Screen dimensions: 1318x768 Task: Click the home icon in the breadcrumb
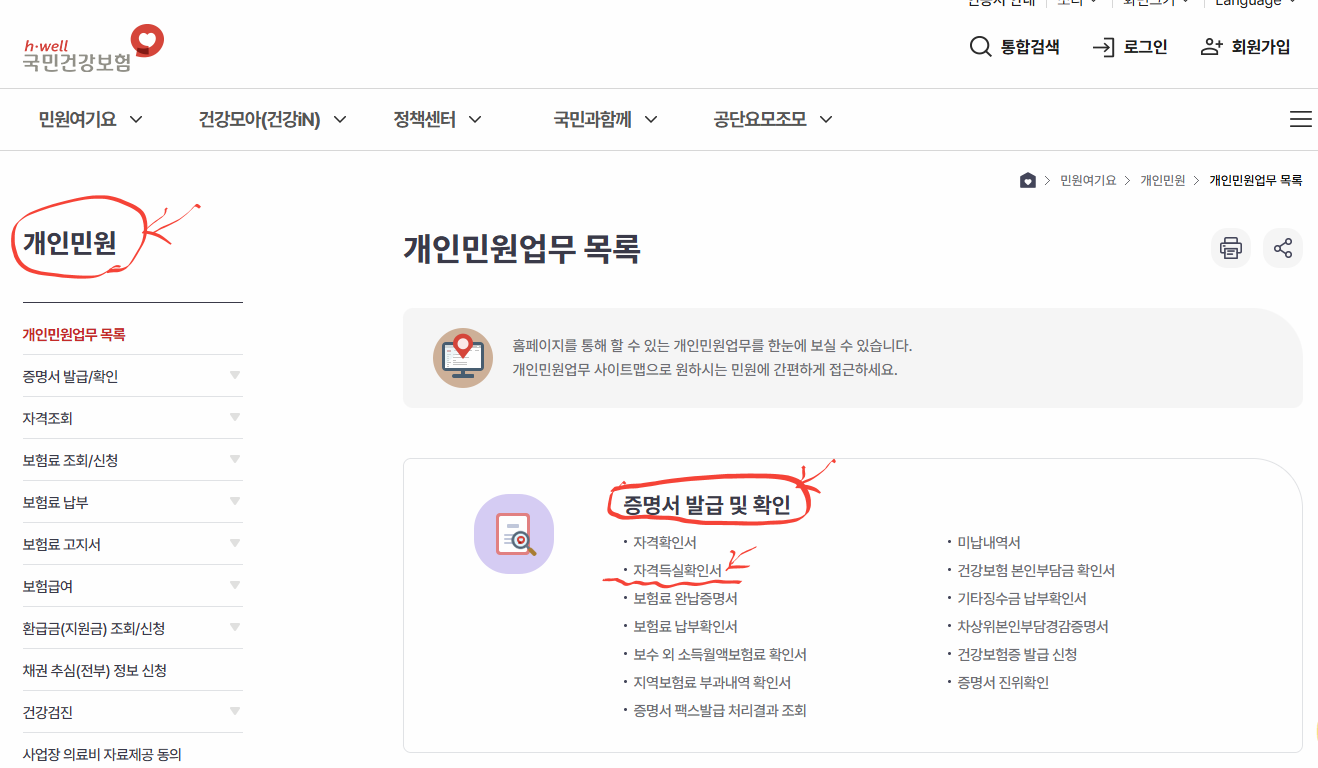point(1027,180)
